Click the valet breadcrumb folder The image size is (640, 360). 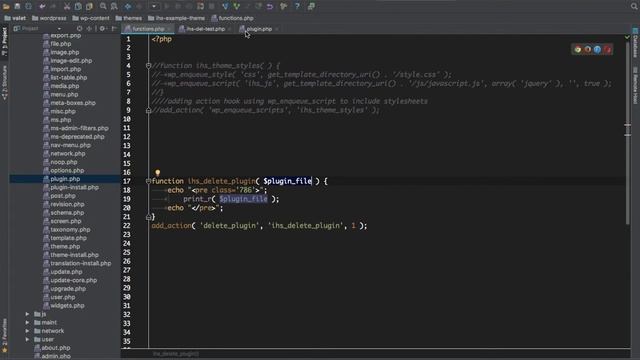click(x=15, y=18)
